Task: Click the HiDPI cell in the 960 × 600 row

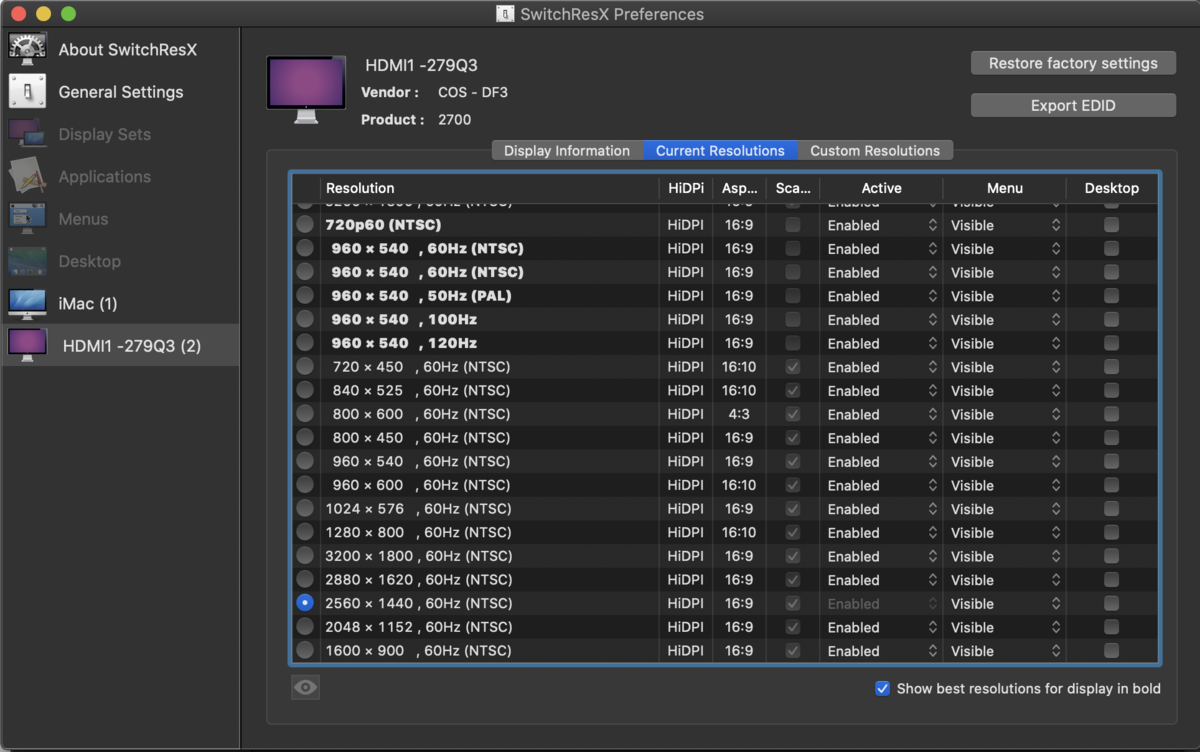Action: click(685, 485)
